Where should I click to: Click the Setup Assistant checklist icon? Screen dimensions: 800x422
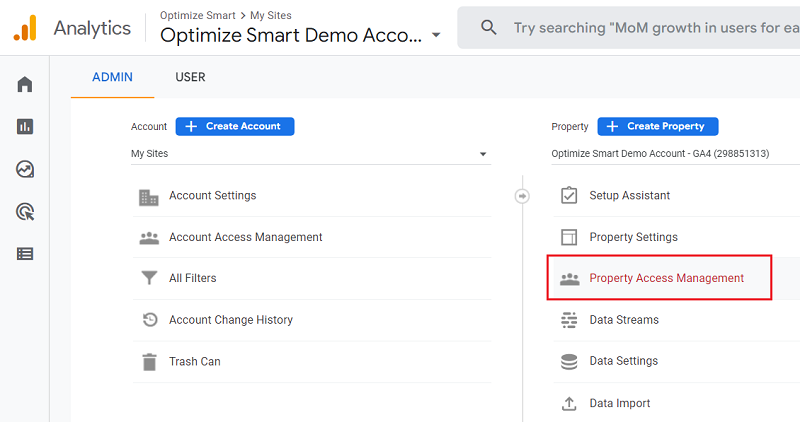(x=569, y=195)
